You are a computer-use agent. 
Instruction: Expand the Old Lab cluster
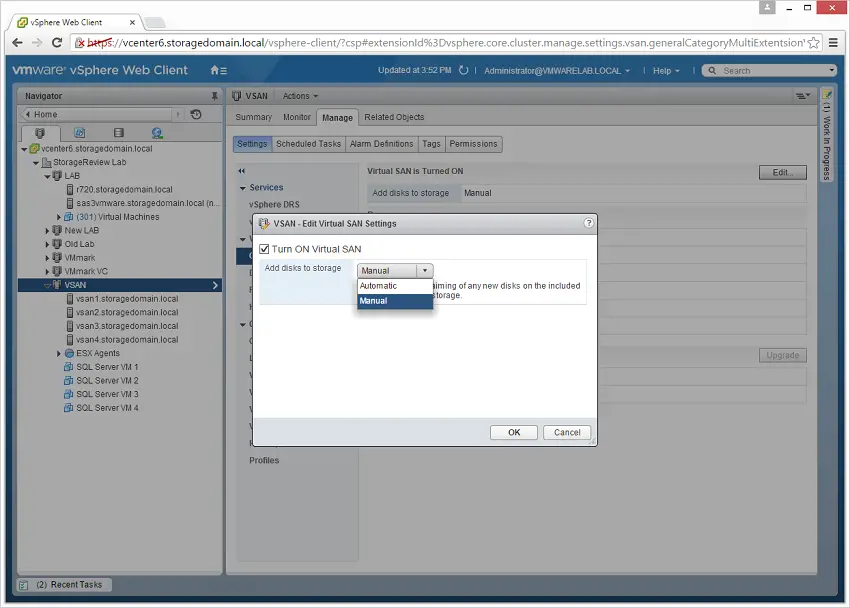[x=47, y=244]
